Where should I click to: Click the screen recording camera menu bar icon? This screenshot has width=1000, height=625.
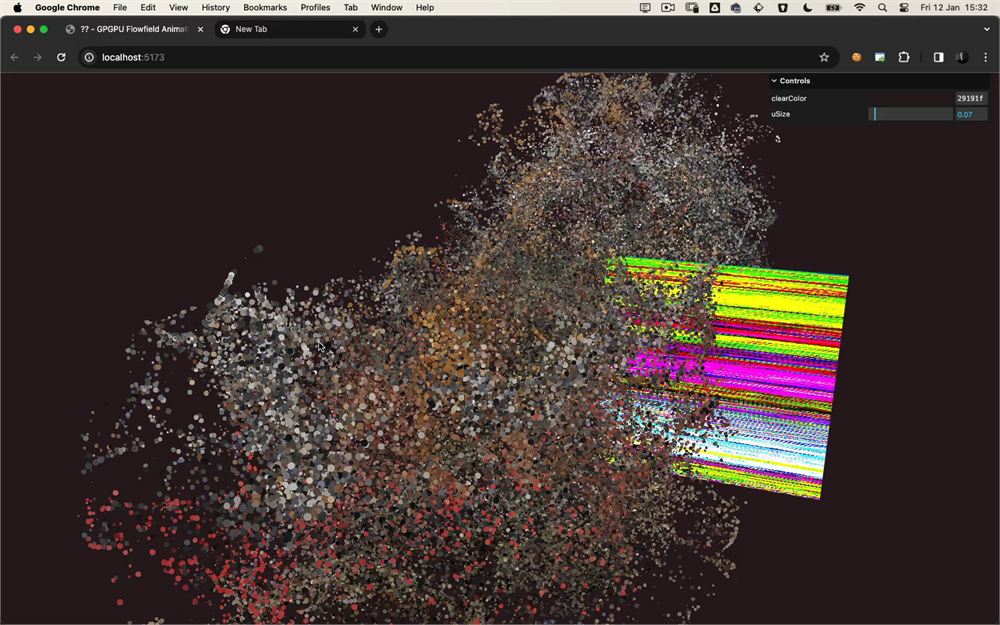click(668, 8)
